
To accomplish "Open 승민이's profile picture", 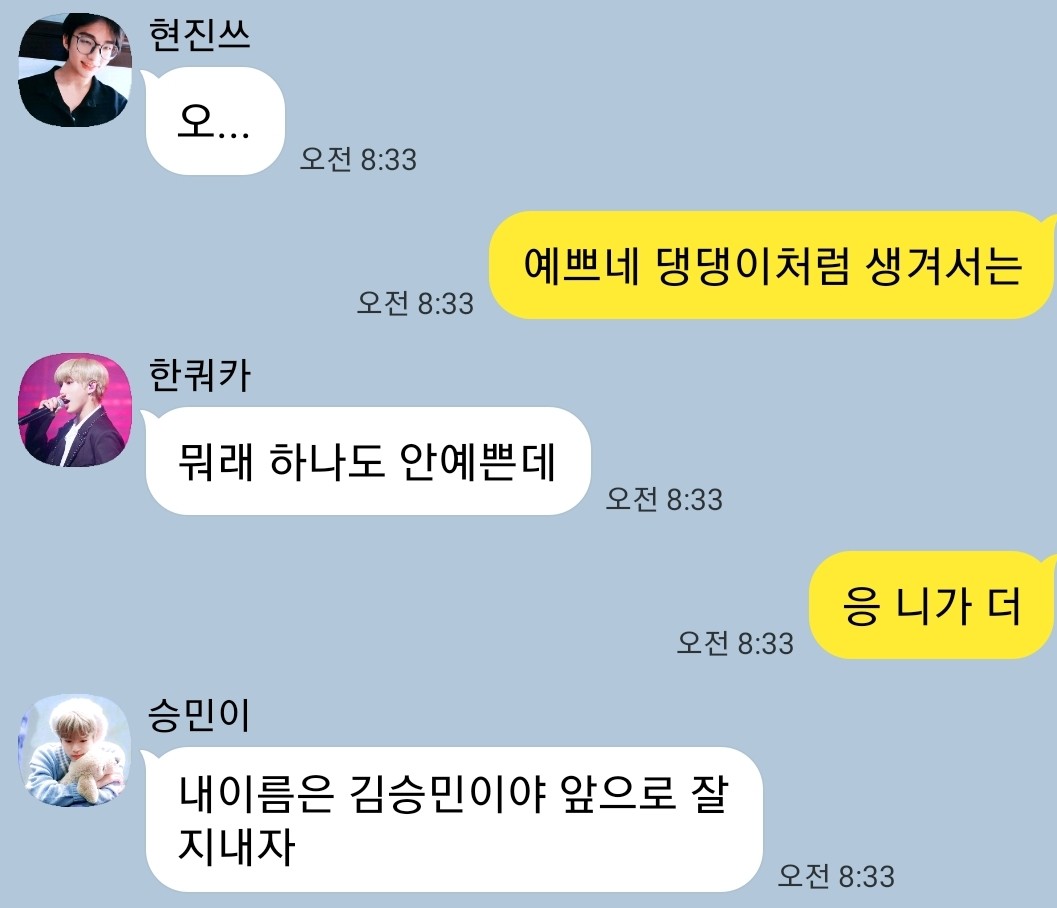I will (x=75, y=750).
